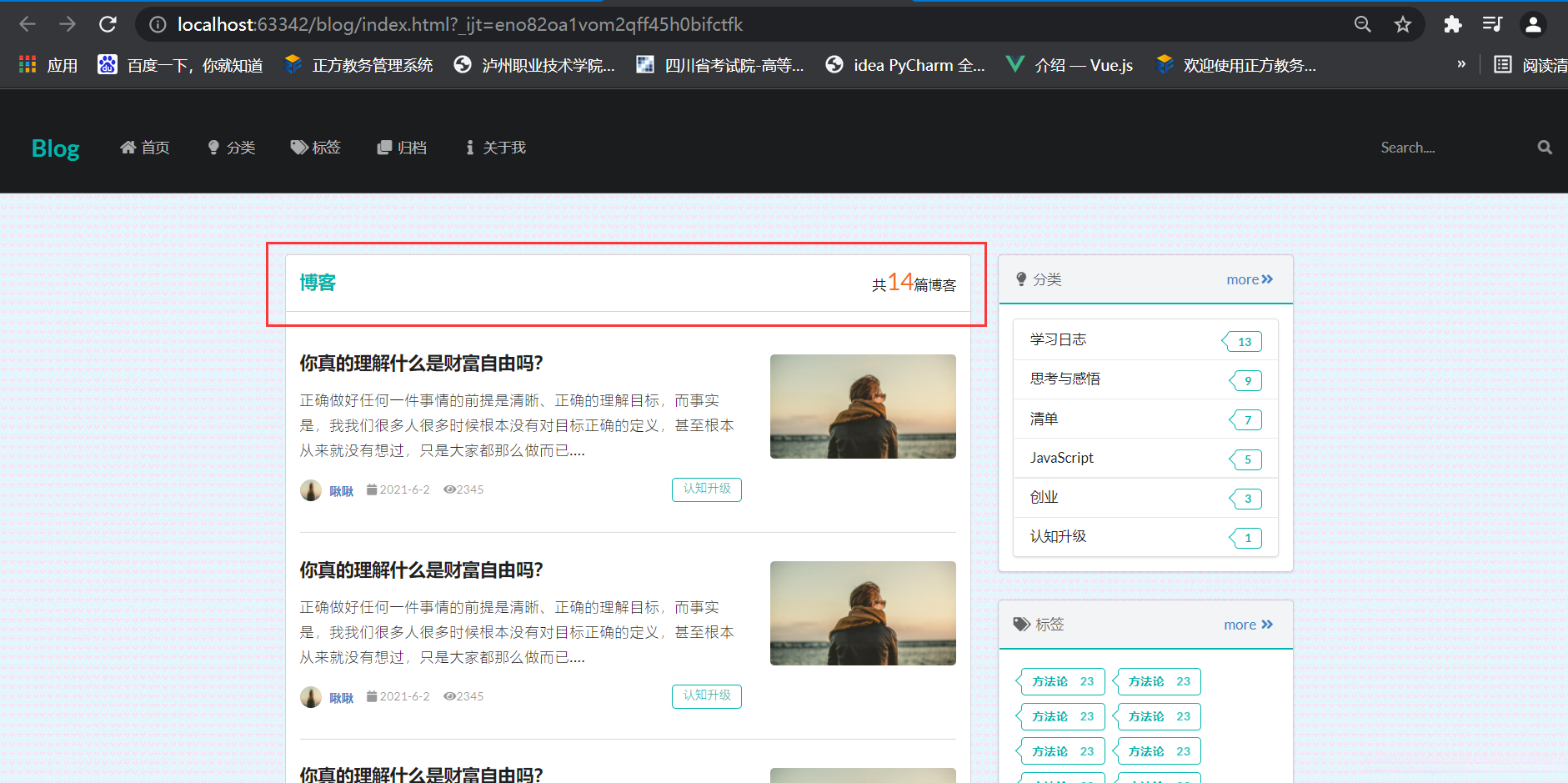
Task: Reload the blog page
Action: (108, 25)
